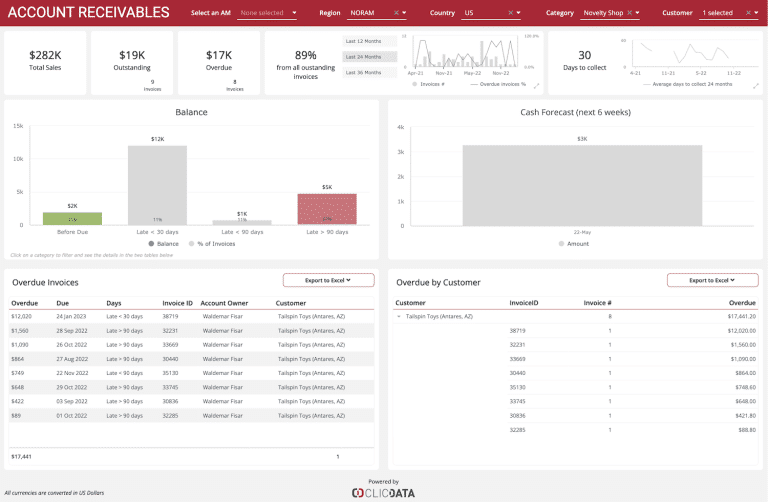This screenshot has width=768, height=502.
Task: Sort by the Due column header
Action: [x=63, y=302]
